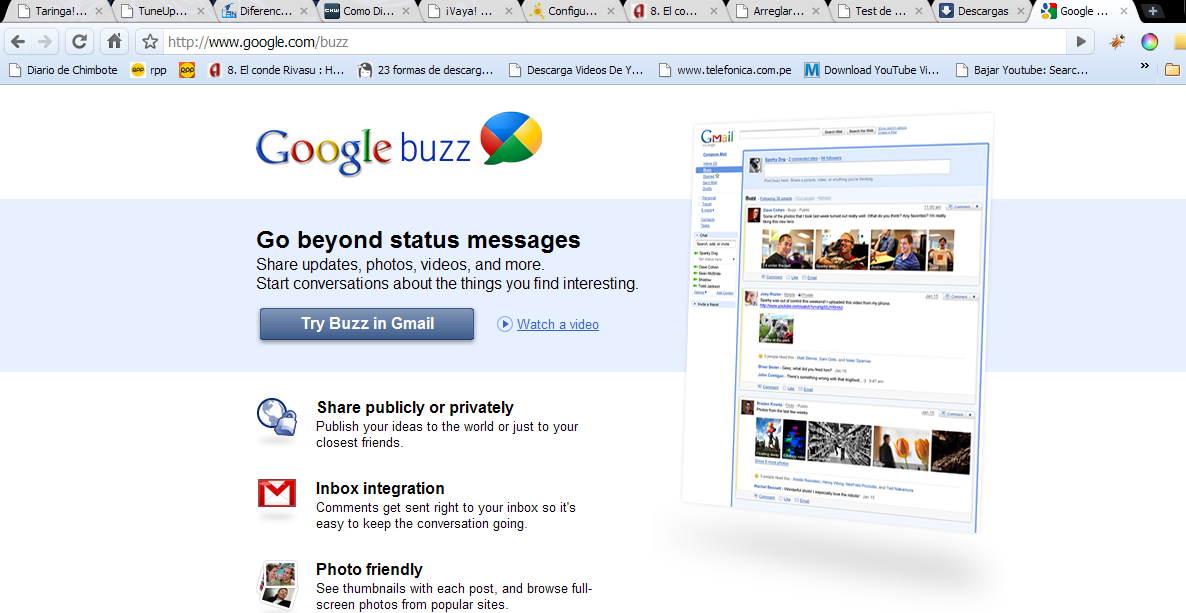Click the bug extension icon
The height and width of the screenshot is (613, 1186).
pyautogui.click(x=1117, y=42)
